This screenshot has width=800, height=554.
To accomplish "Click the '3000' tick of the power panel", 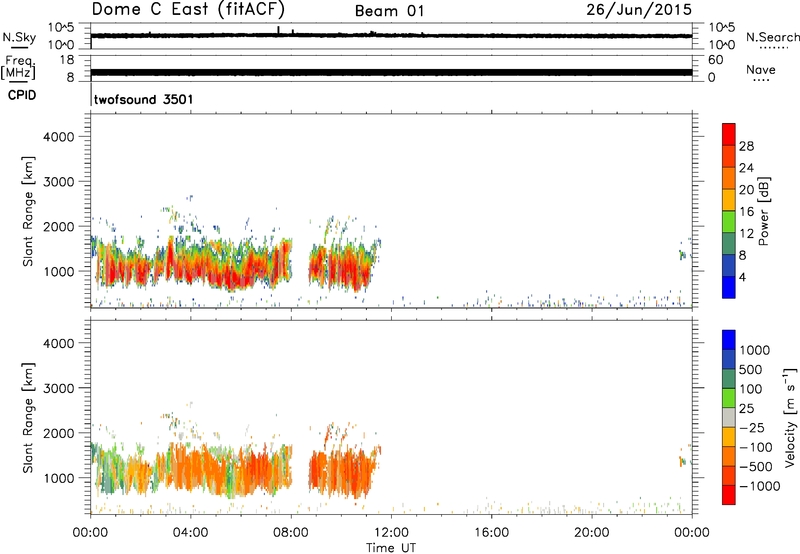I will coord(59,182).
